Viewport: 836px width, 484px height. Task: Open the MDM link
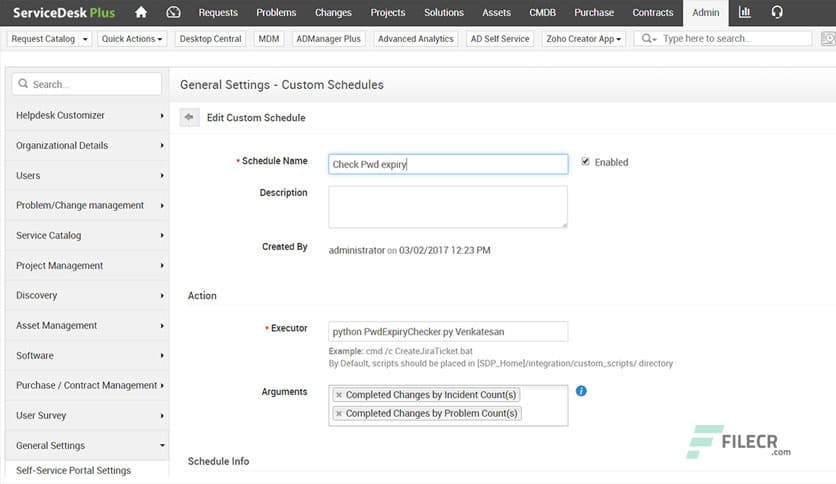269,39
